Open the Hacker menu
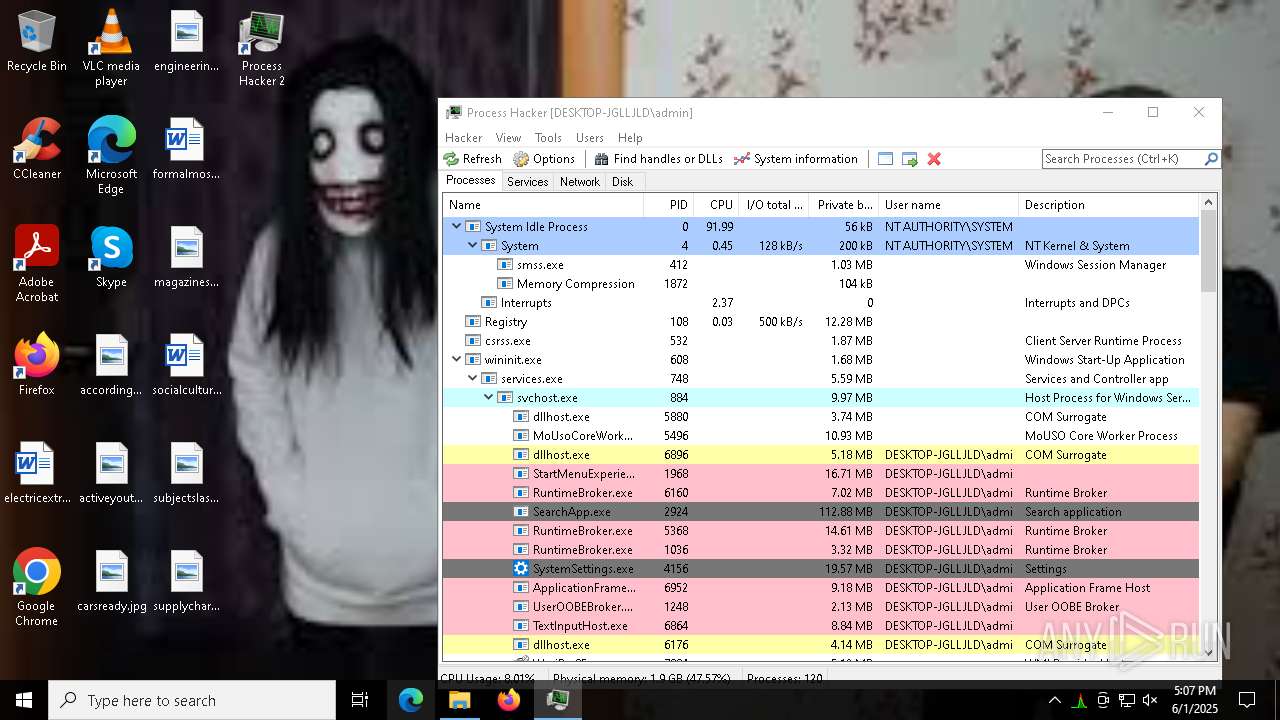 [x=463, y=138]
